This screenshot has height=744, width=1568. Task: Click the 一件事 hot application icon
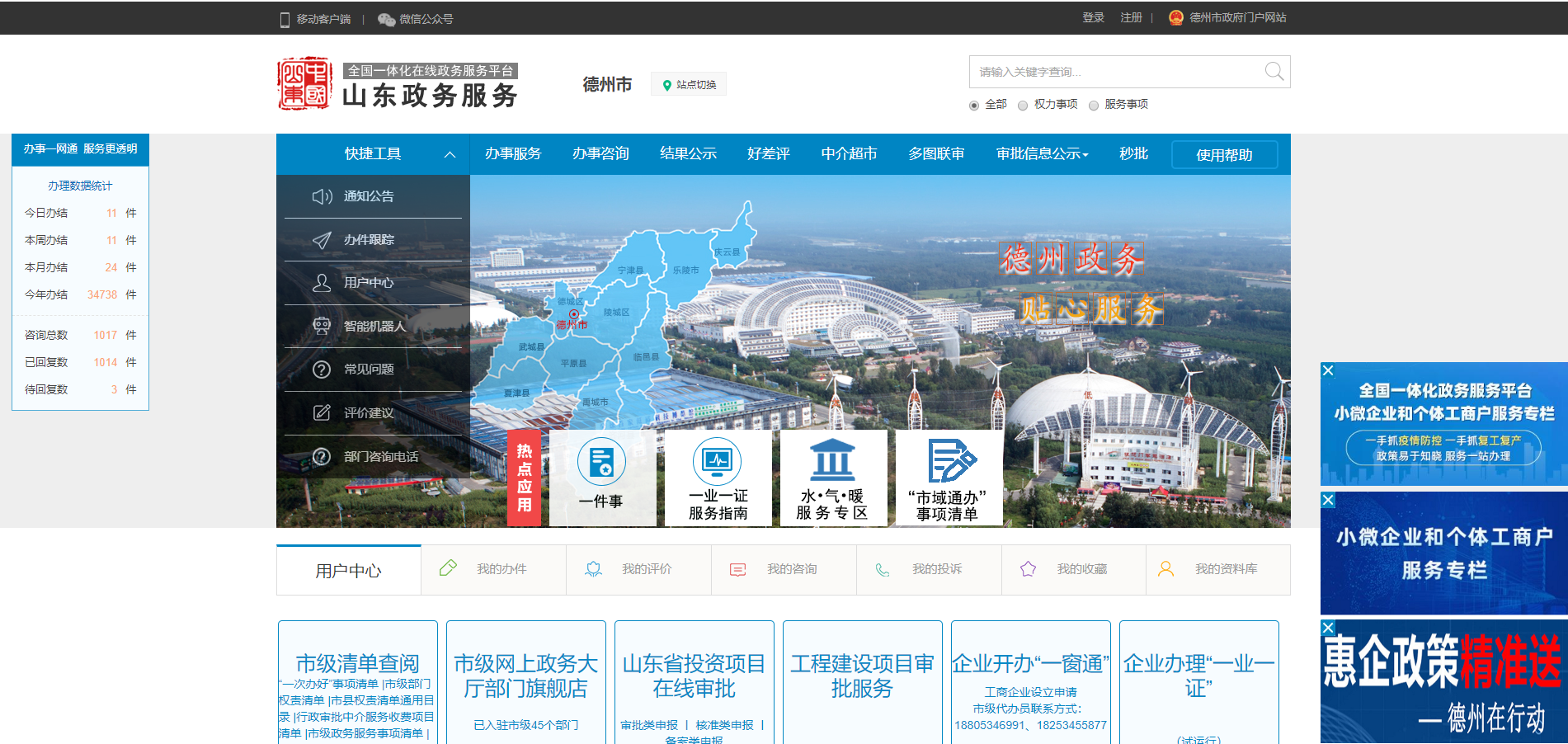click(x=601, y=462)
